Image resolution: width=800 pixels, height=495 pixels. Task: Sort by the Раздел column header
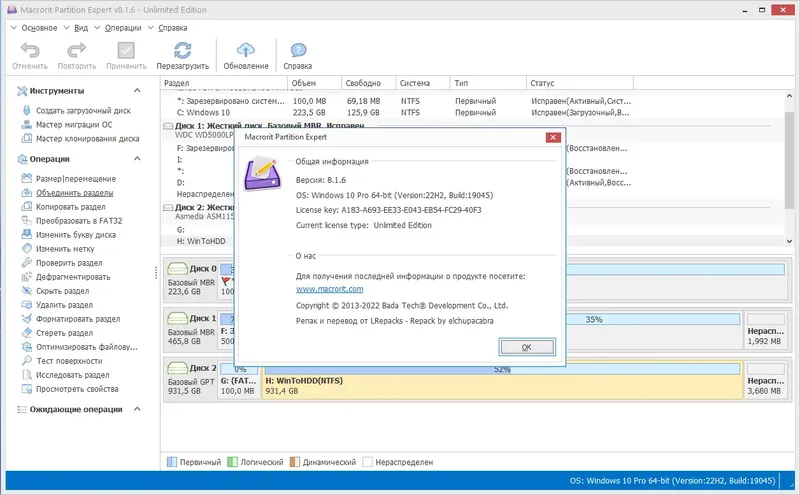[x=224, y=83]
